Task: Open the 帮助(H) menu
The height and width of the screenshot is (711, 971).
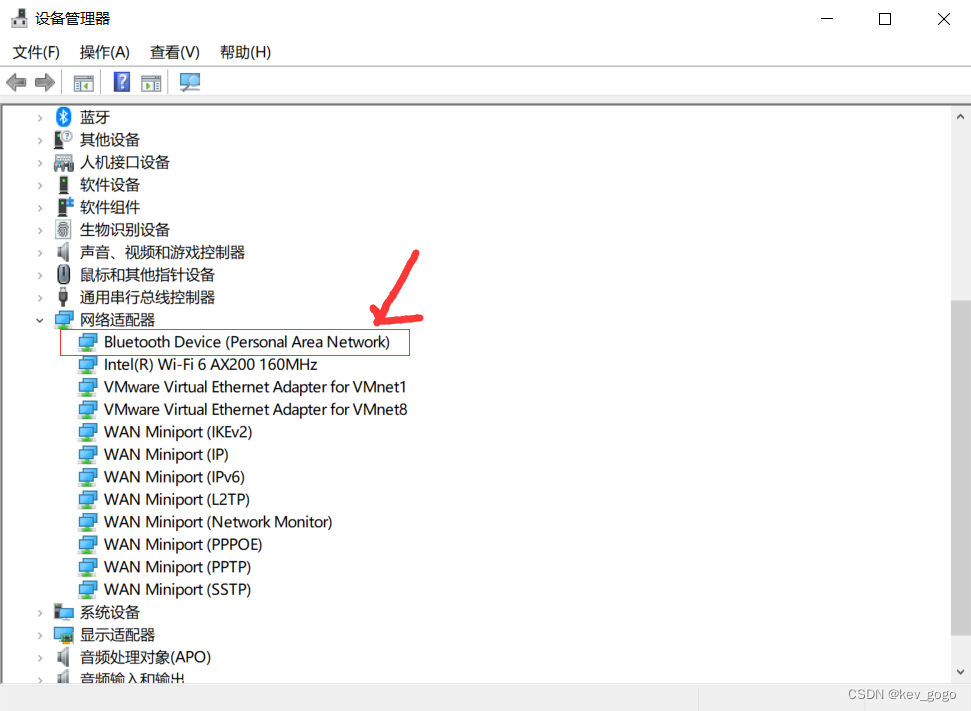Action: coord(245,52)
